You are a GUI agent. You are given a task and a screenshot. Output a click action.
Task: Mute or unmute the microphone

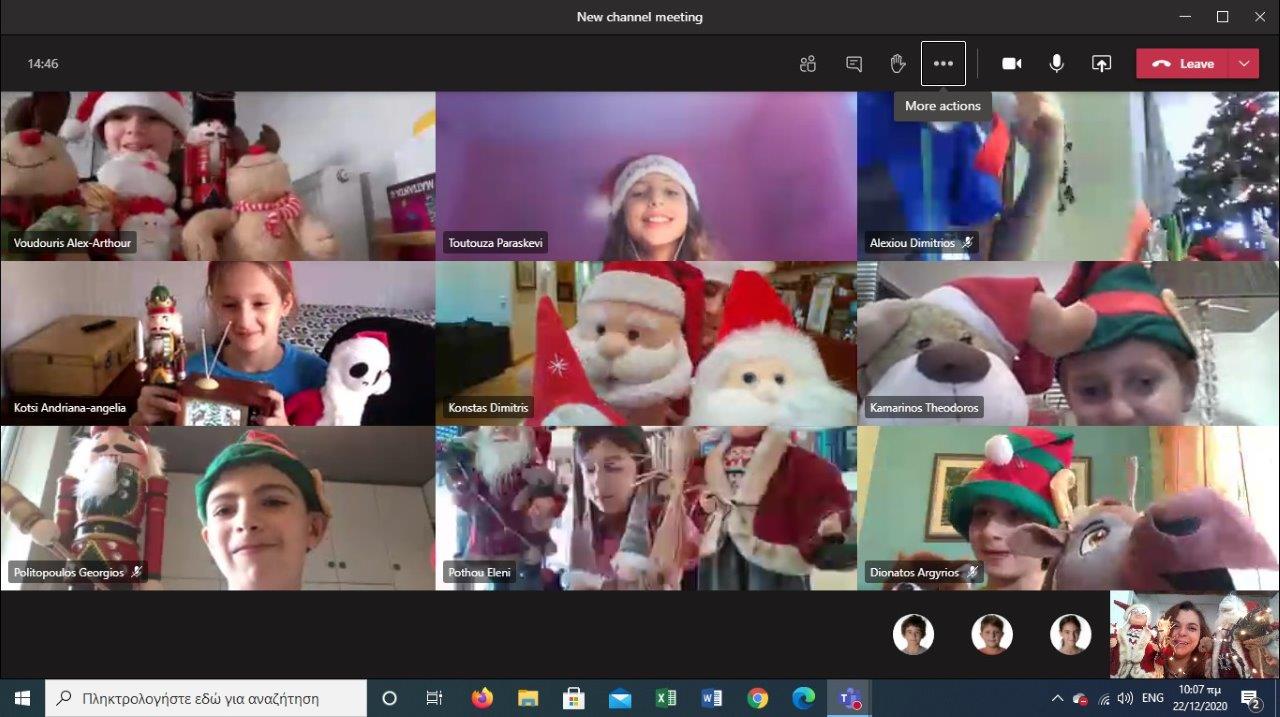coord(1056,64)
